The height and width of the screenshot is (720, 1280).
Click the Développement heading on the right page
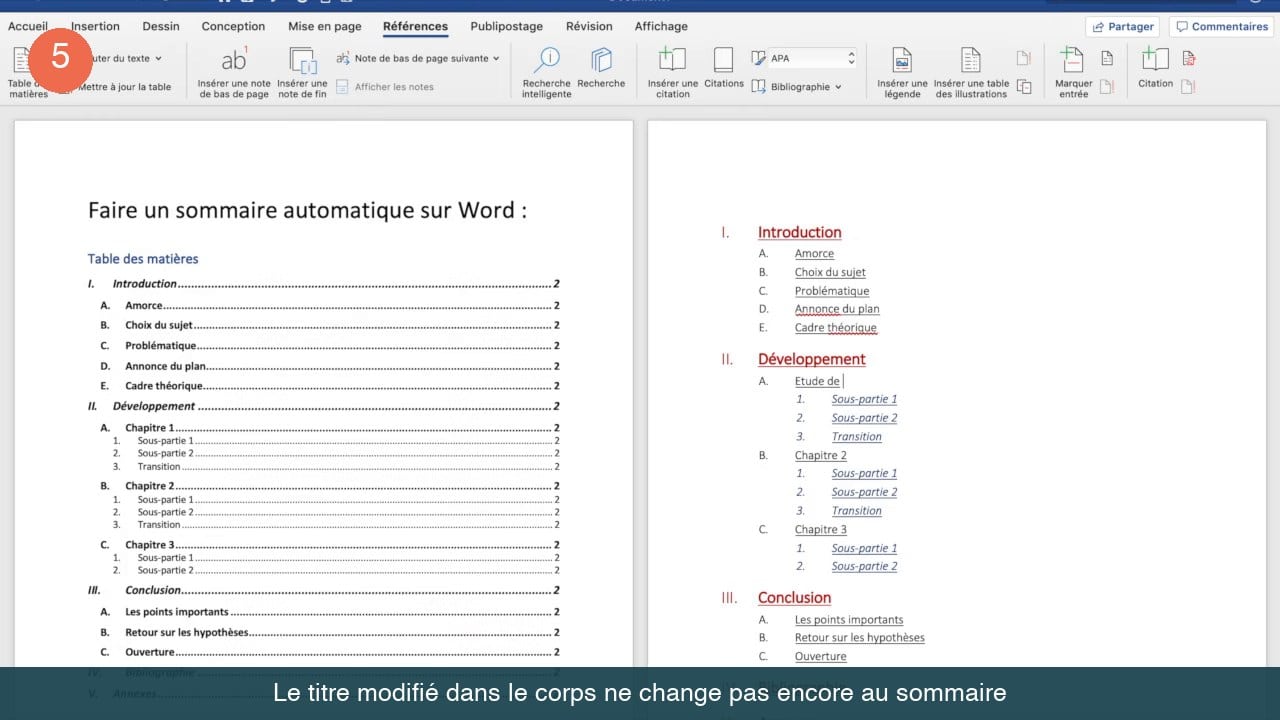pyautogui.click(x=812, y=359)
